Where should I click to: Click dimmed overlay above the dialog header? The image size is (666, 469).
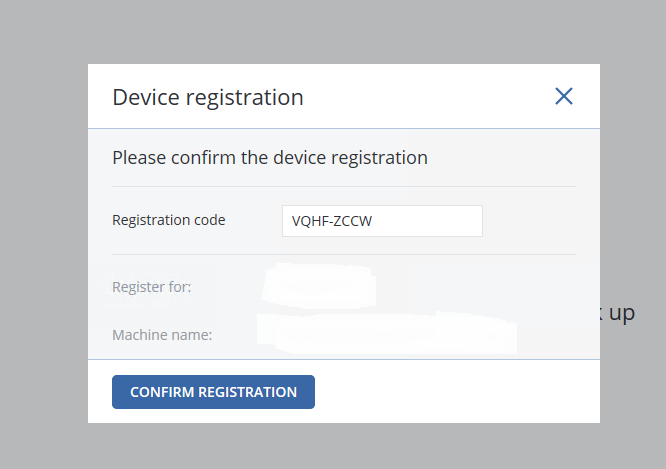(340, 32)
